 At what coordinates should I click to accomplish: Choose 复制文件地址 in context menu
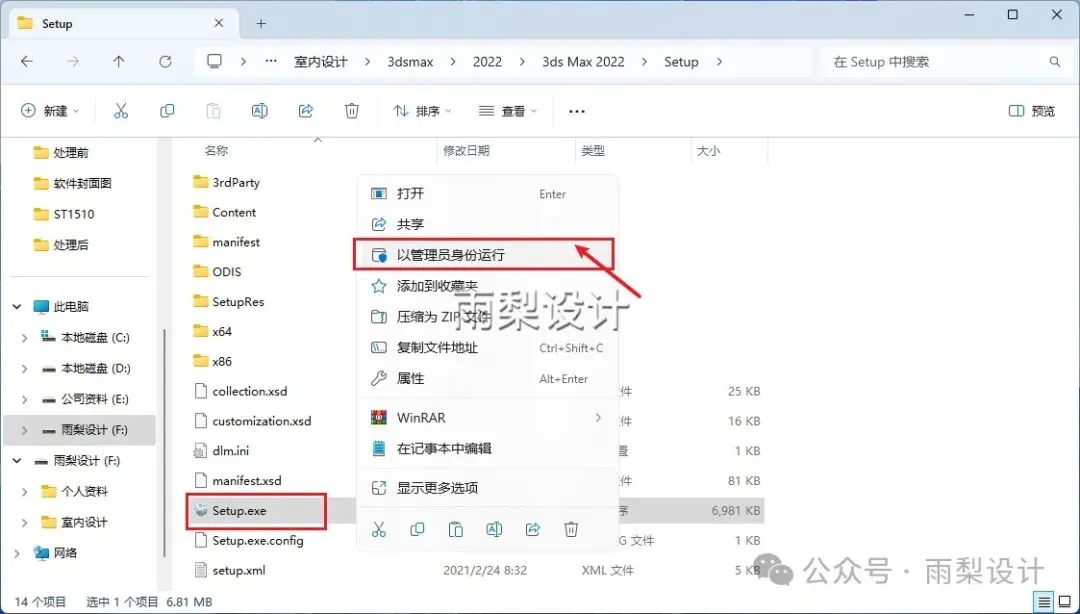point(488,348)
